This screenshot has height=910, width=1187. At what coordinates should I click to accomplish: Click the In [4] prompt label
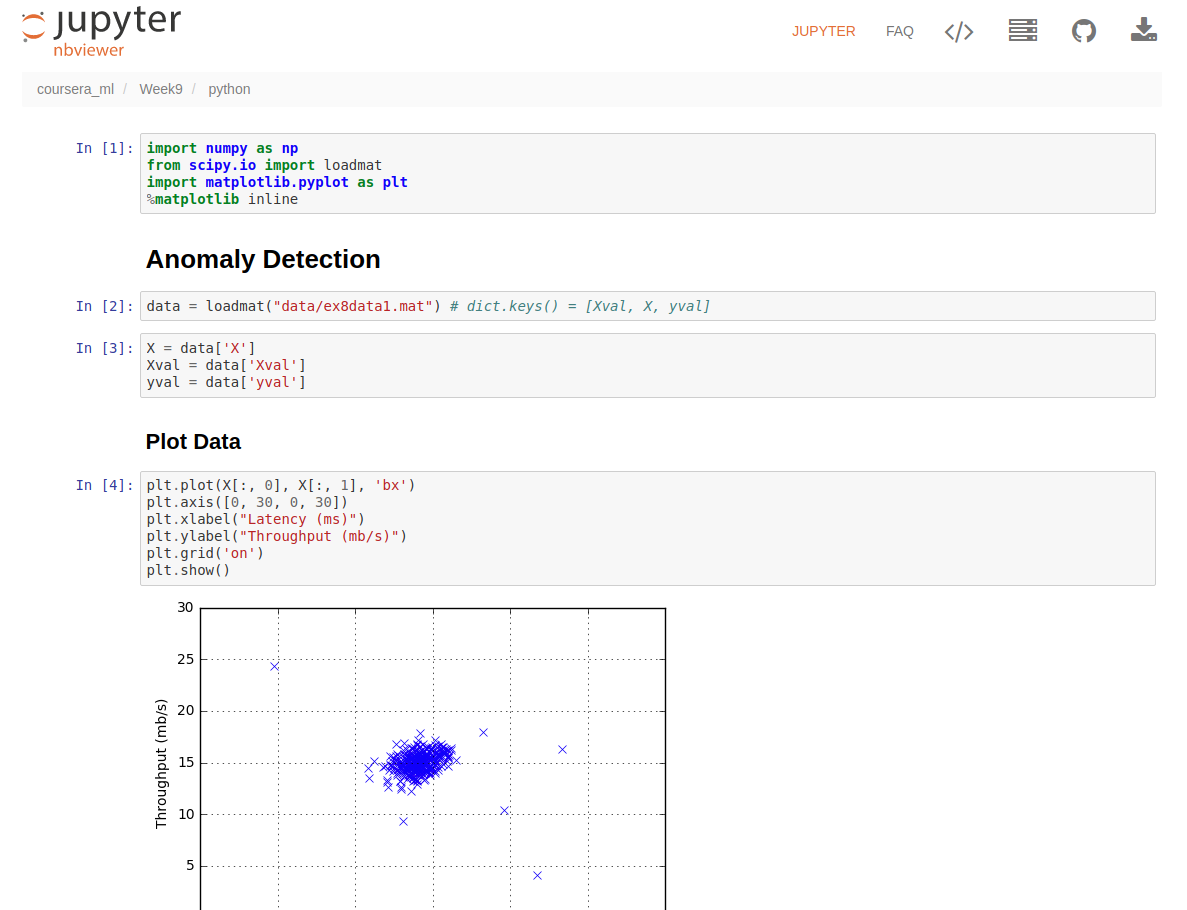[x=104, y=485]
